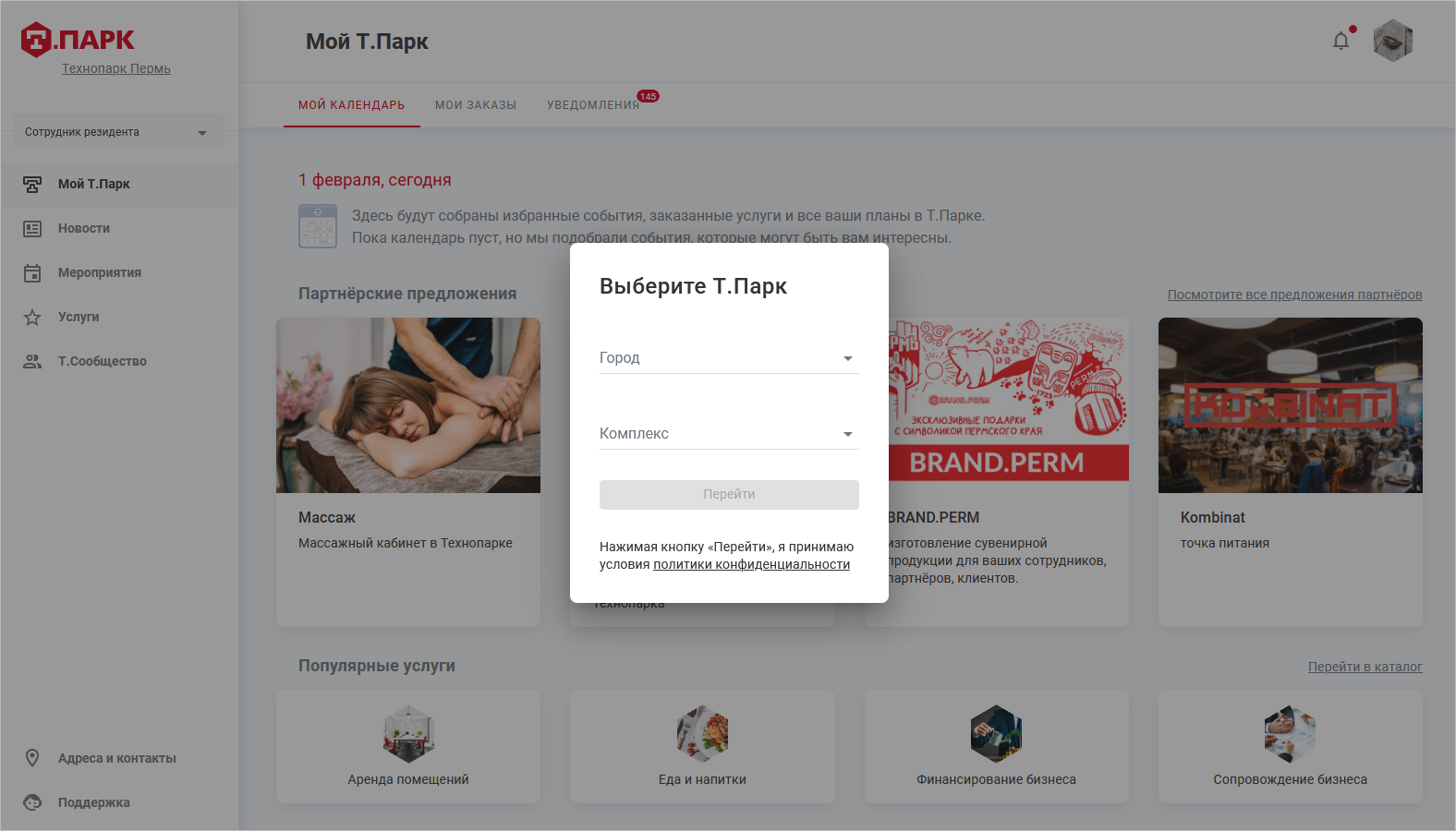The image size is (1456, 831).
Task: Click the Технопарк Пермь link
Action: tap(116, 68)
